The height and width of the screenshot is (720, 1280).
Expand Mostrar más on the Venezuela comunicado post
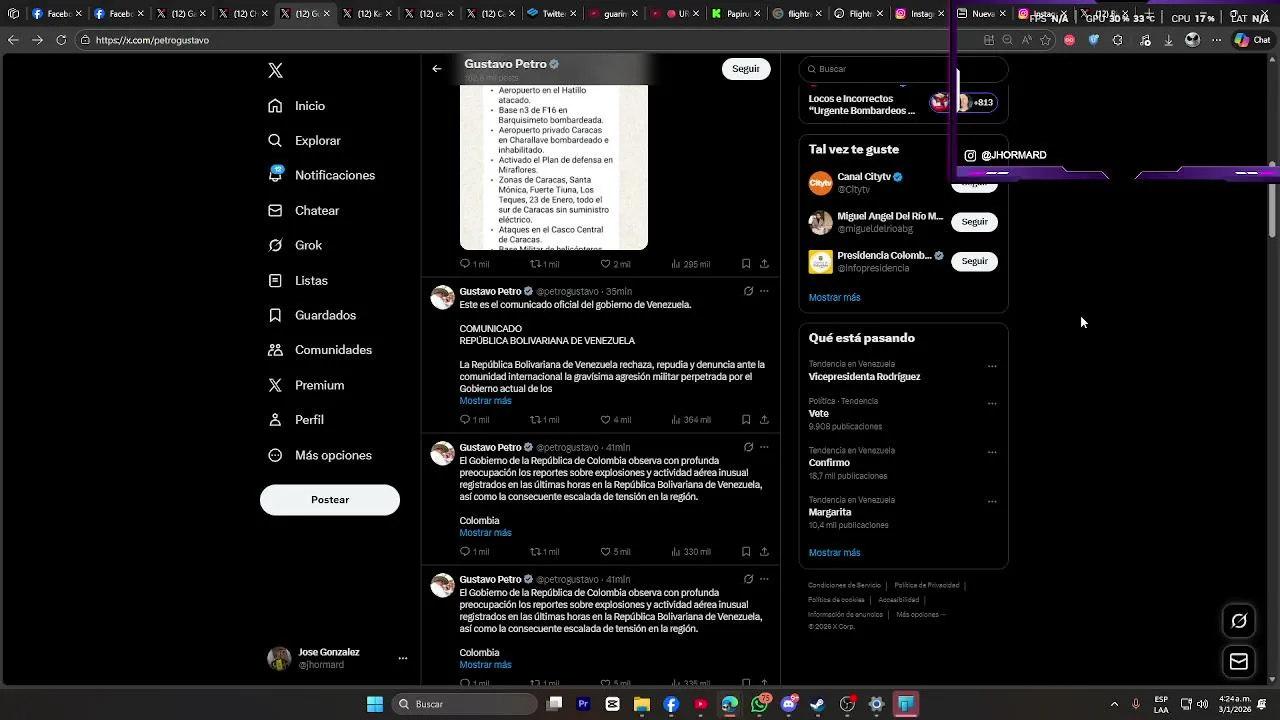click(485, 401)
